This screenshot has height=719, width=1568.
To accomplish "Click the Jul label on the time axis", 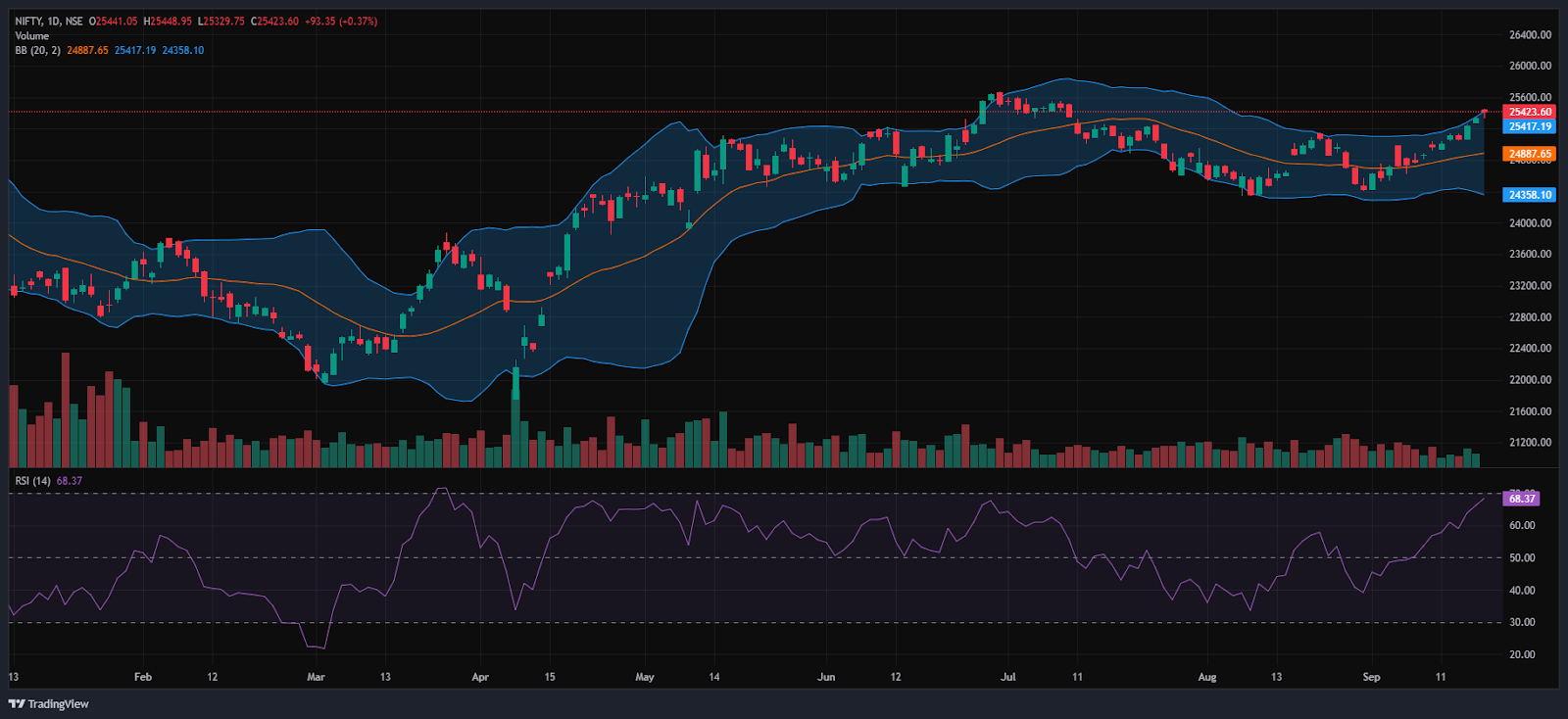I will pyautogui.click(x=1008, y=677).
